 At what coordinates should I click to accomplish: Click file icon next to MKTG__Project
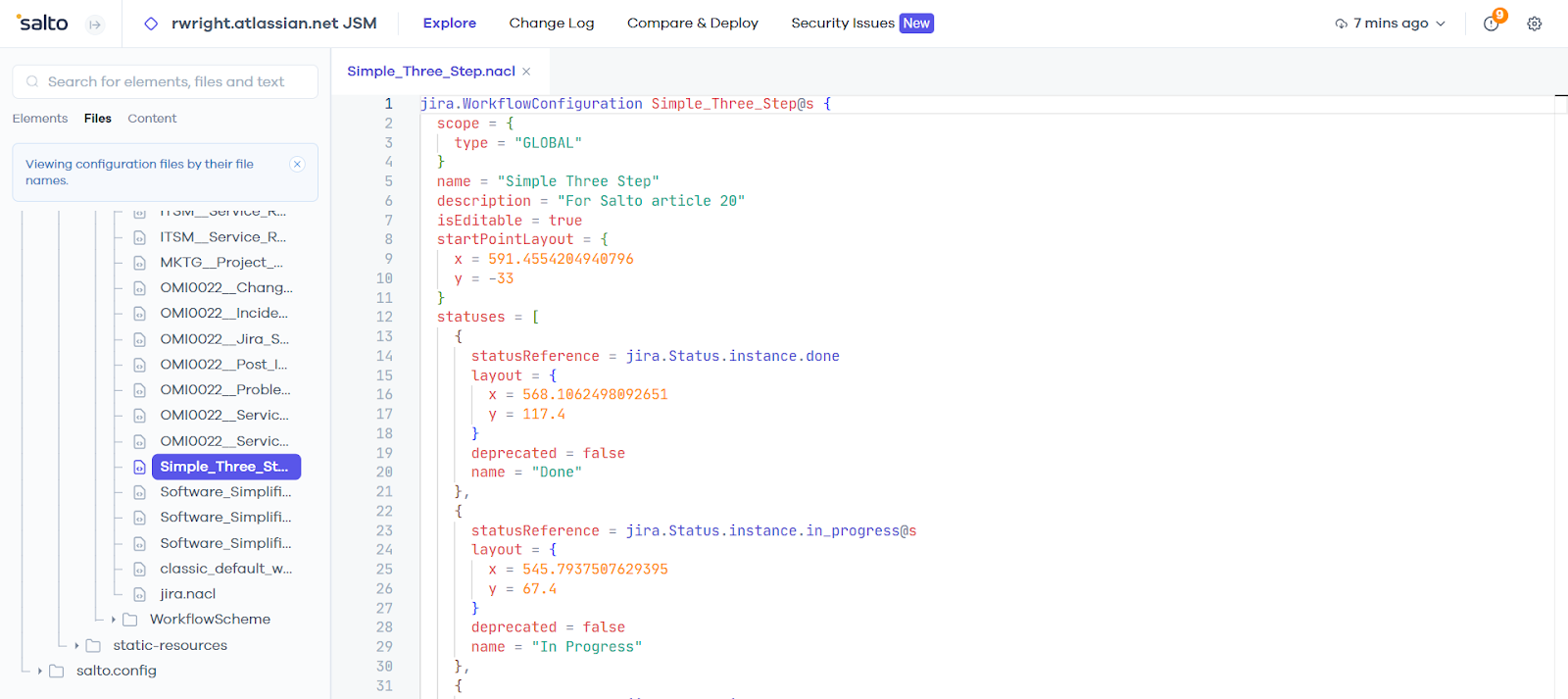[x=139, y=263]
